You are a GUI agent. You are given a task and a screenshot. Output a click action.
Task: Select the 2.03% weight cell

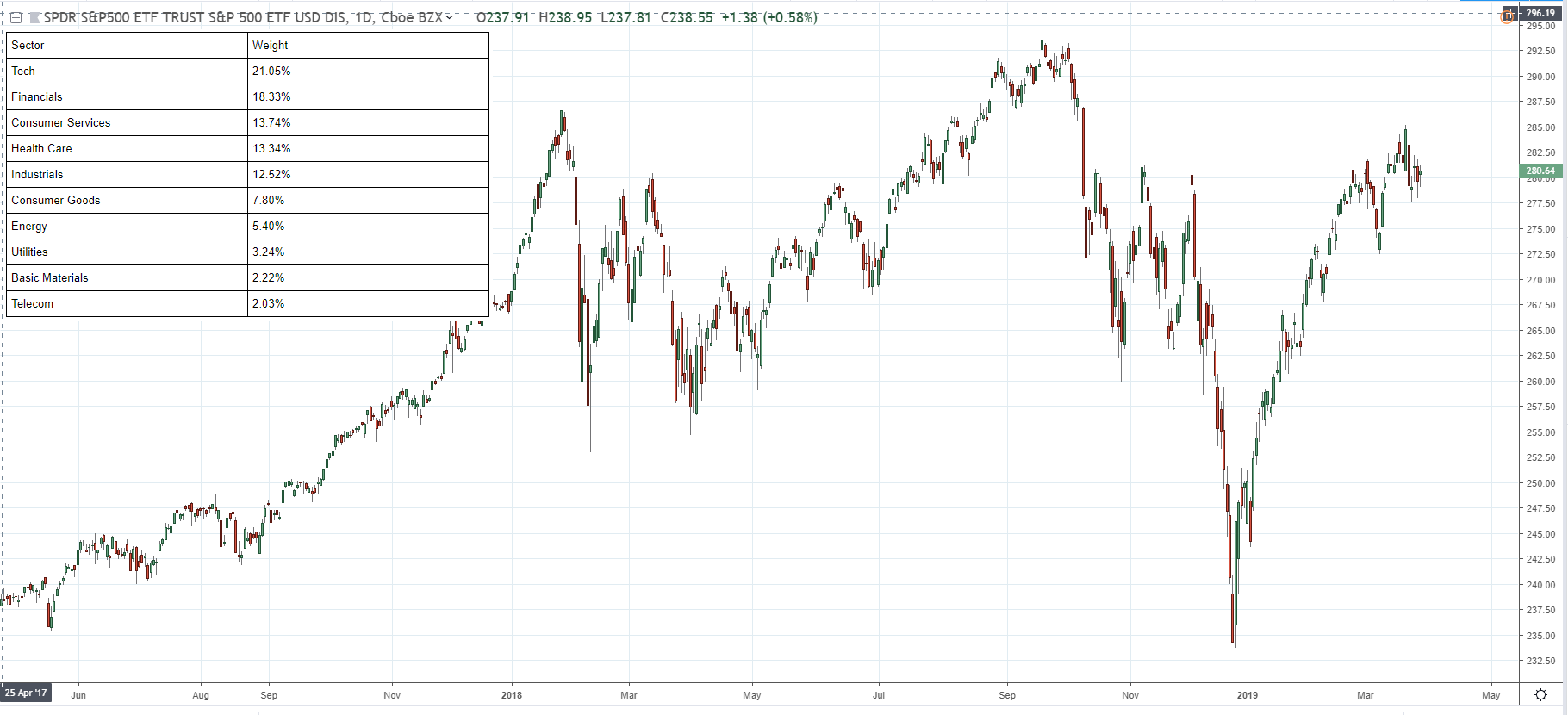pyautogui.click(x=368, y=303)
